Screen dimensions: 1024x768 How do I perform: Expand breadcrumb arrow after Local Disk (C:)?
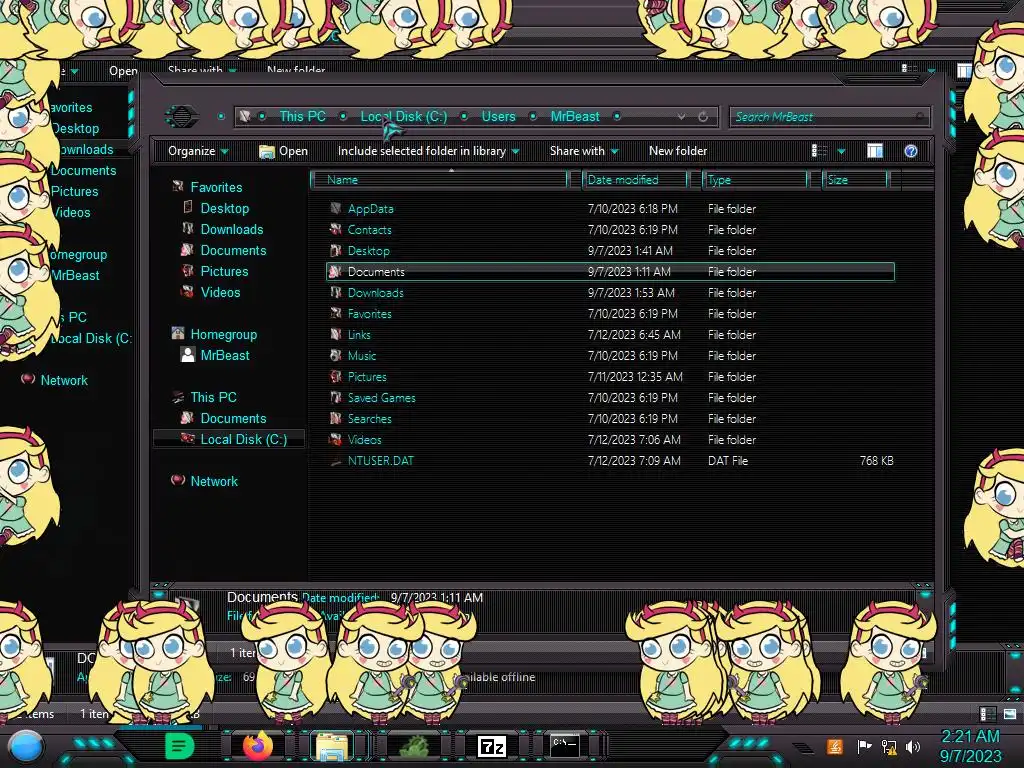(x=464, y=116)
